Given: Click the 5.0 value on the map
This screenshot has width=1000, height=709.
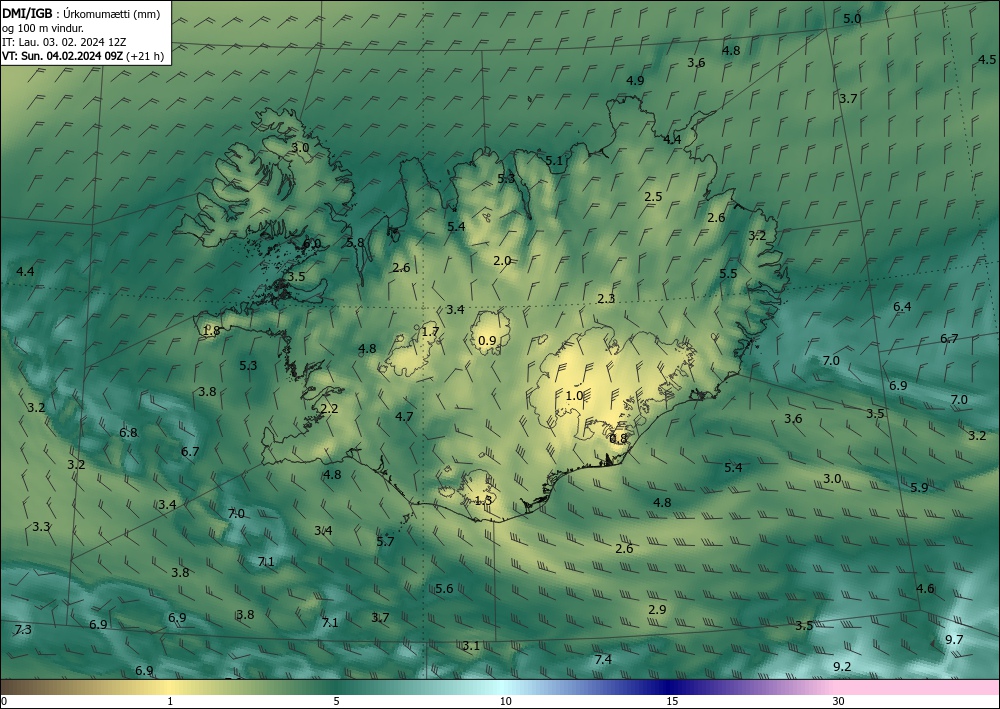Looking at the screenshot, I should 852,18.
